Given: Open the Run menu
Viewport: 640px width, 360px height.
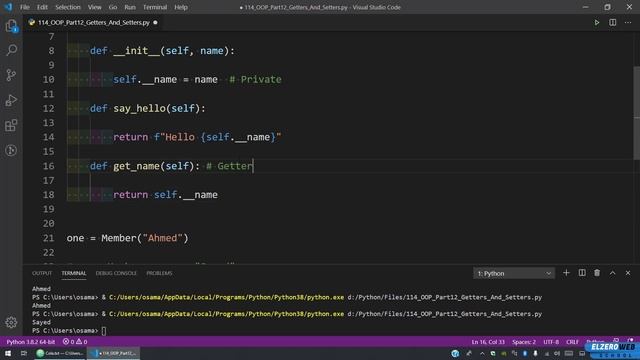Looking at the screenshot, I should 130,7.
